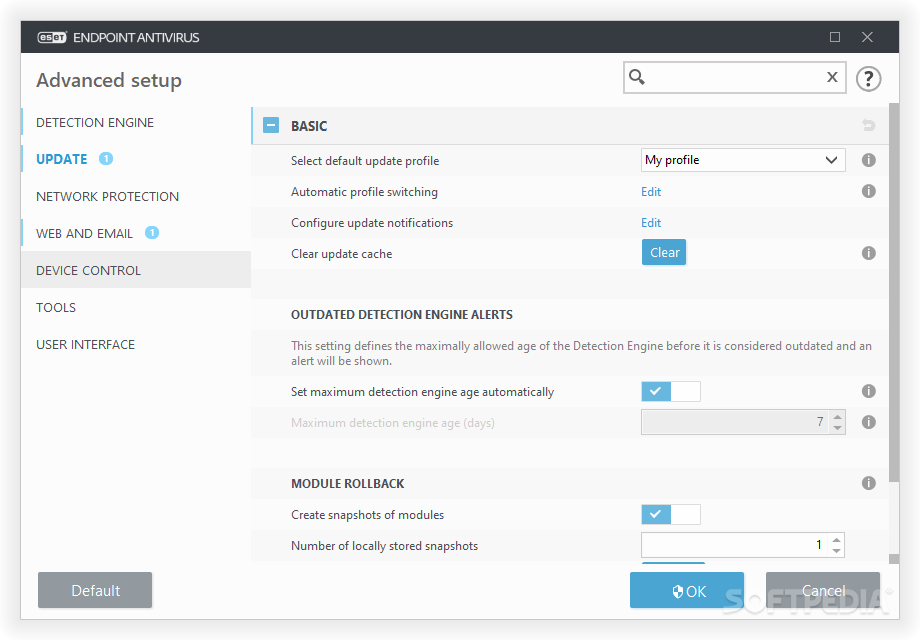Open info for Select default update profile
Viewport: 920px width, 640px height.
(868, 160)
